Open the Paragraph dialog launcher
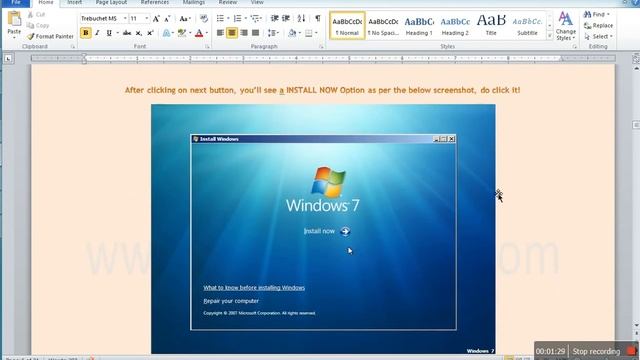 pyautogui.click(x=321, y=47)
